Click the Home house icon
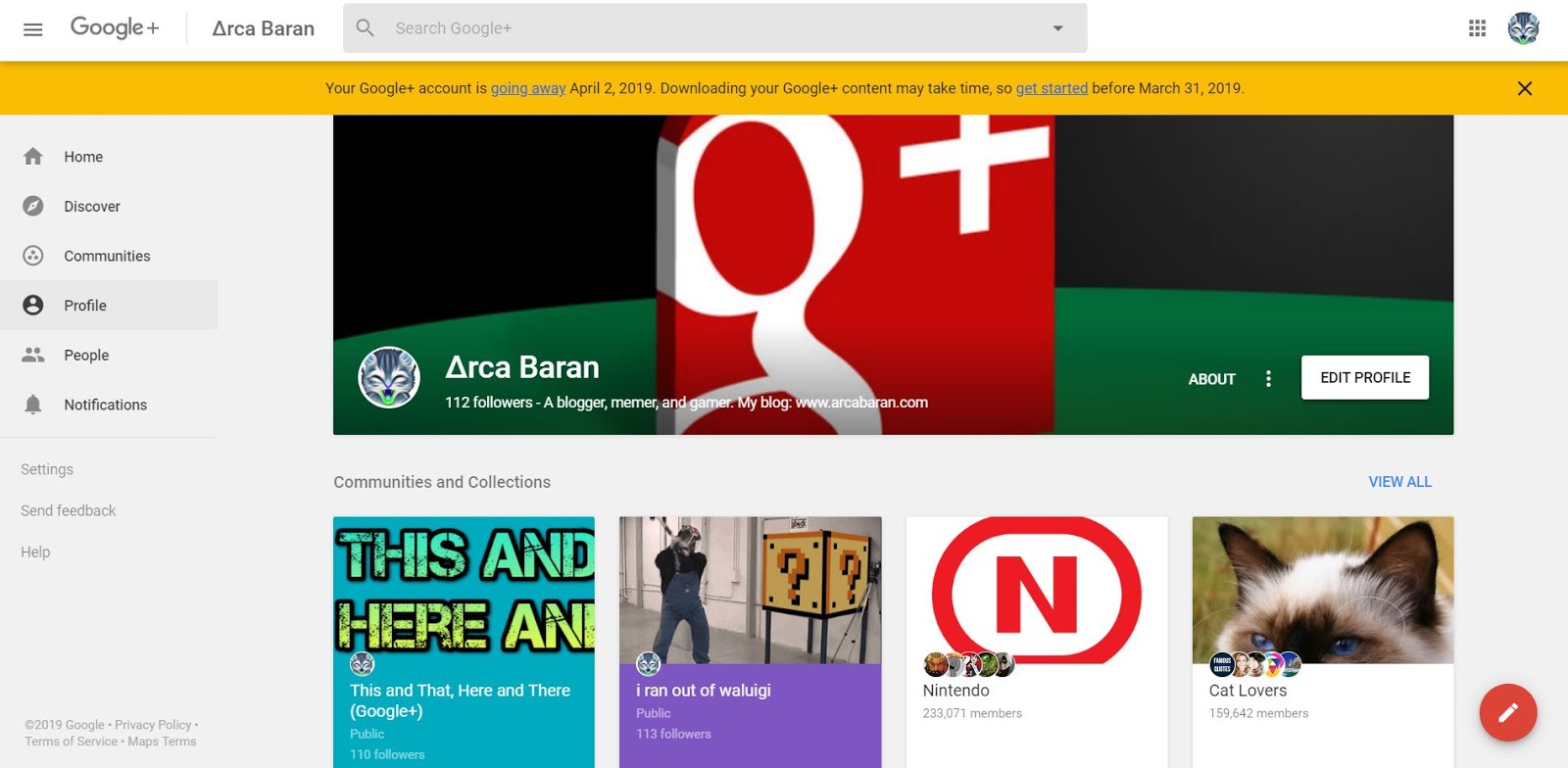1568x768 pixels. click(33, 157)
